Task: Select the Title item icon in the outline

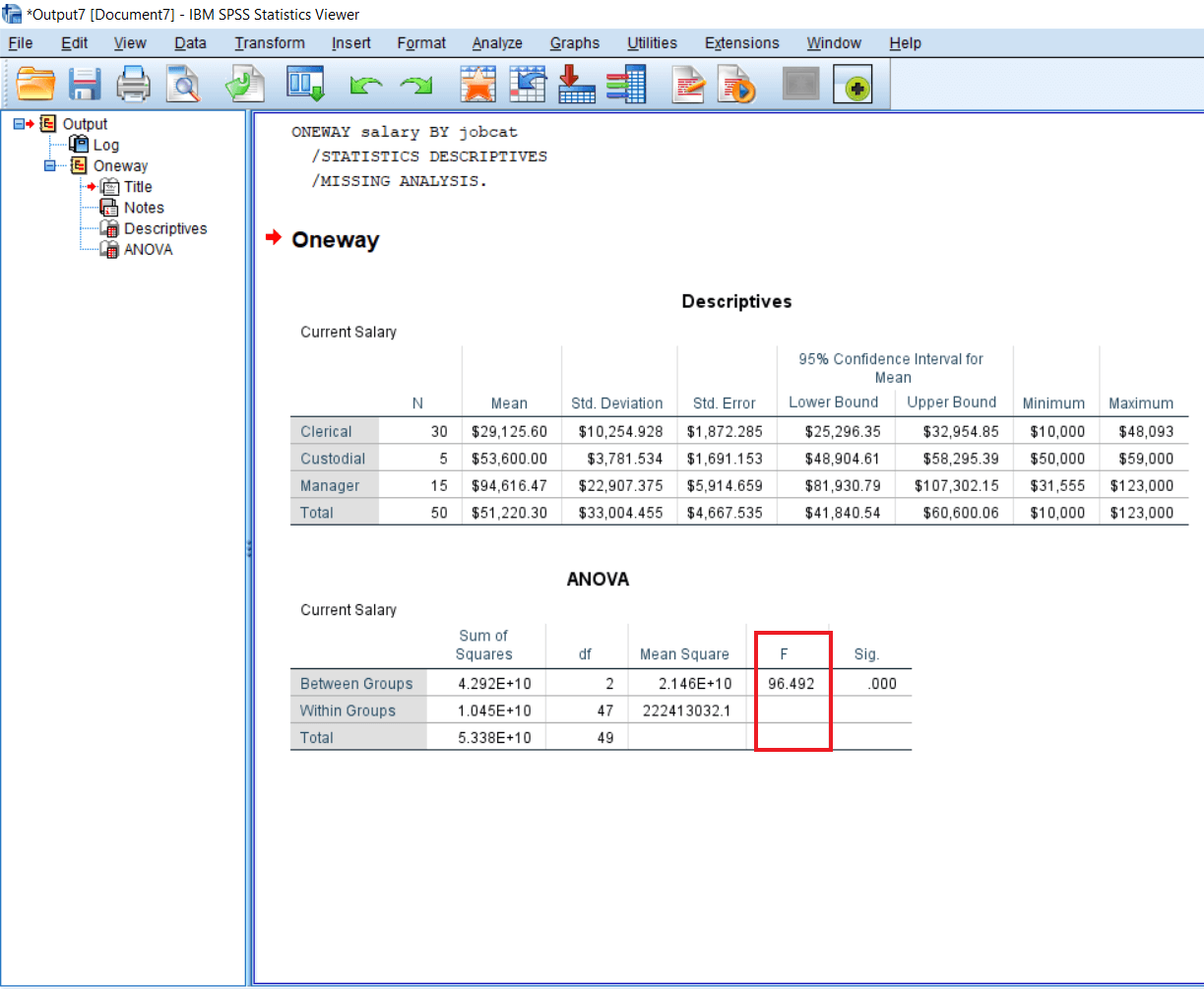Action: 109,187
